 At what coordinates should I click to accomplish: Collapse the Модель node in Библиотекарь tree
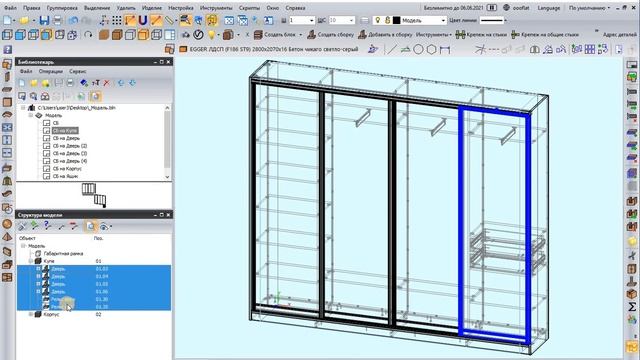click(31, 116)
